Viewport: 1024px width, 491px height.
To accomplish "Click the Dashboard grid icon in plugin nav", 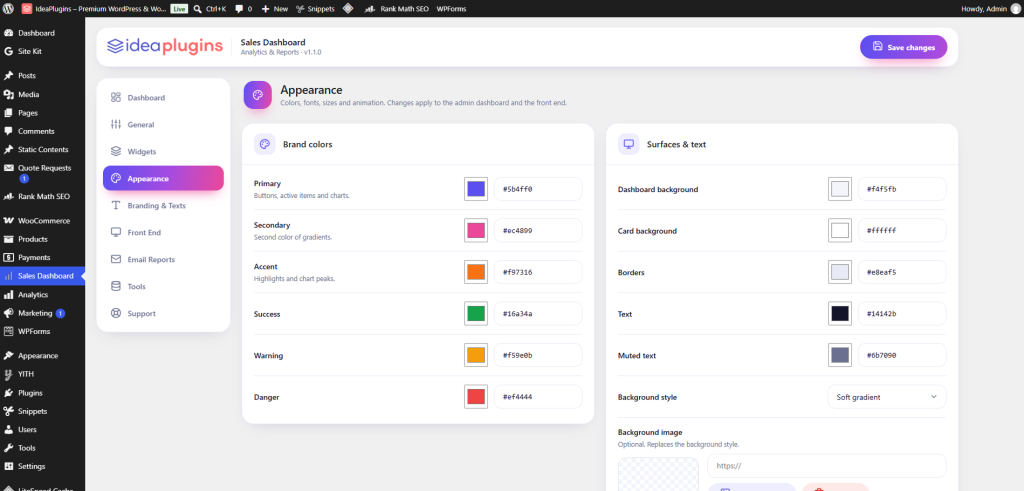I will tap(116, 97).
